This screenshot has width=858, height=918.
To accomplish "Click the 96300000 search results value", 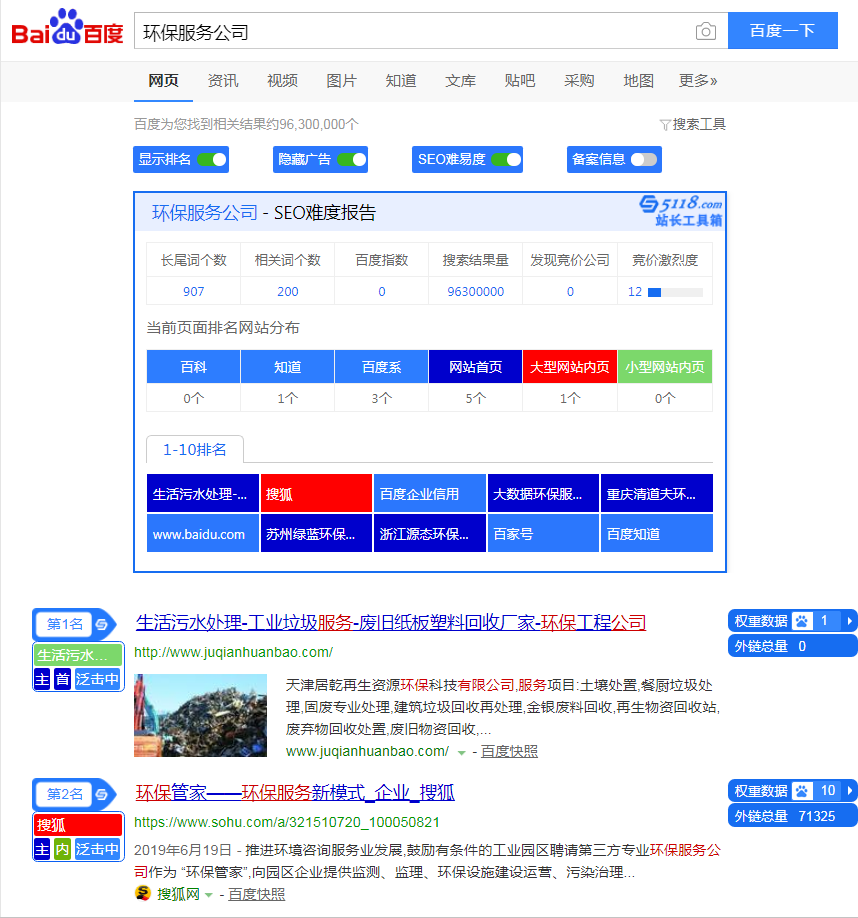I will click(475, 292).
